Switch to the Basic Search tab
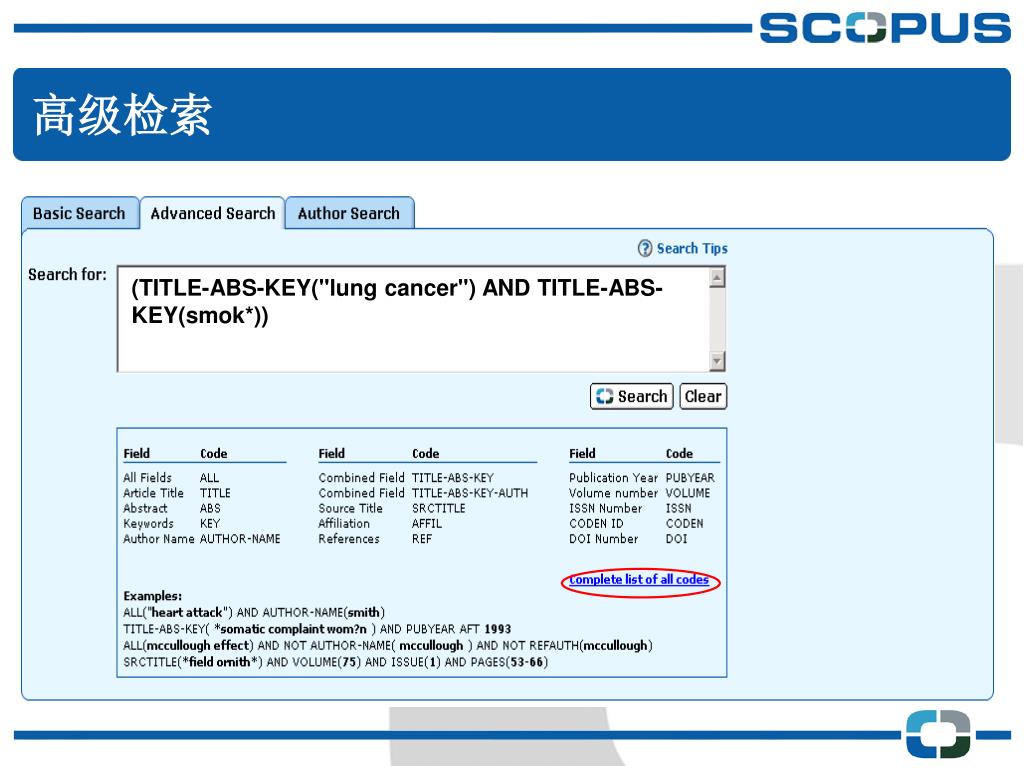Screen dimensions: 1024x768 (79, 214)
